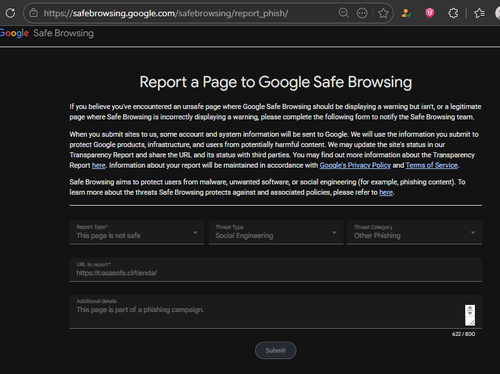Open the extensions puzzle icon
The image size is (500, 374).
(x=453, y=13)
